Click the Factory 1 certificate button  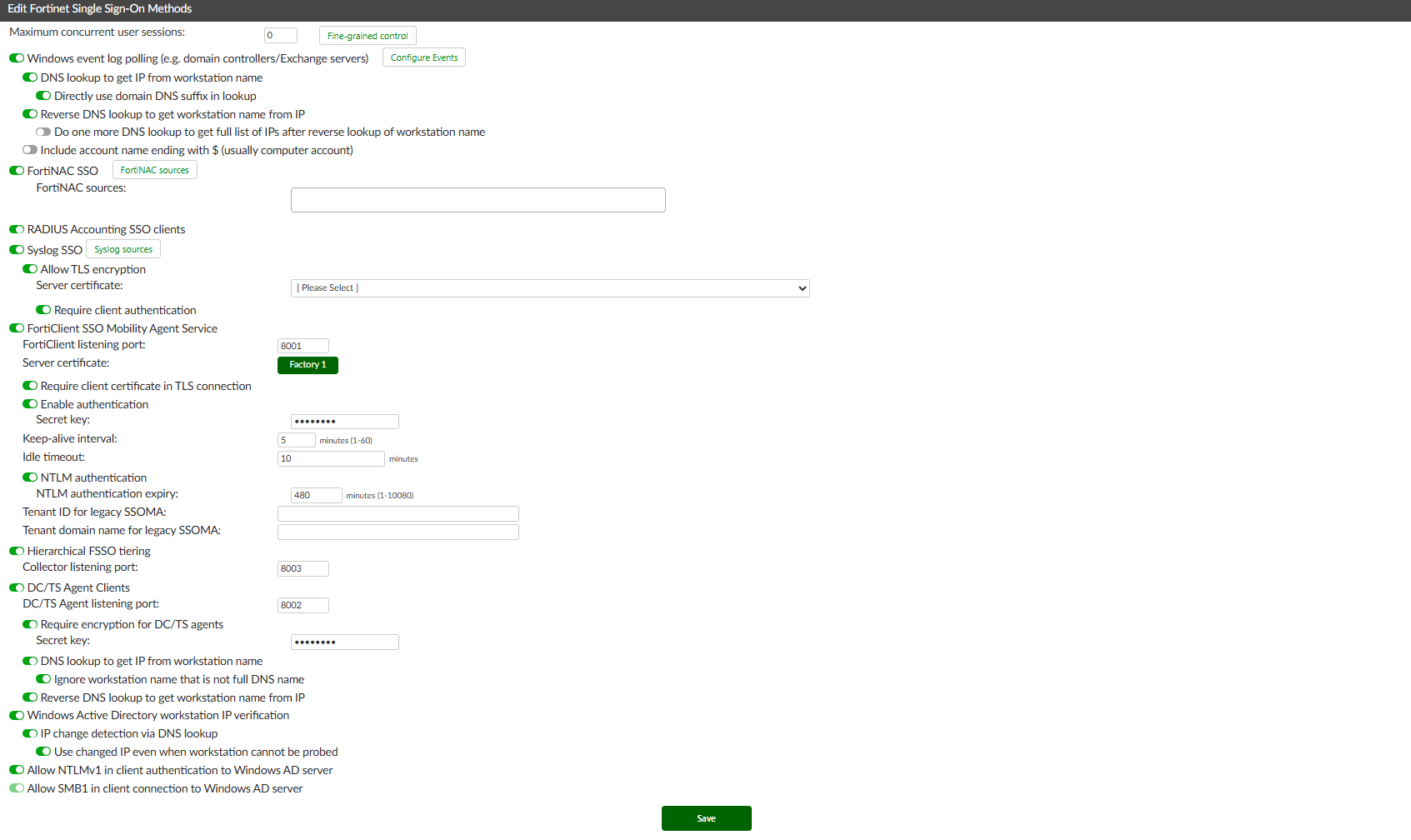coord(308,365)
